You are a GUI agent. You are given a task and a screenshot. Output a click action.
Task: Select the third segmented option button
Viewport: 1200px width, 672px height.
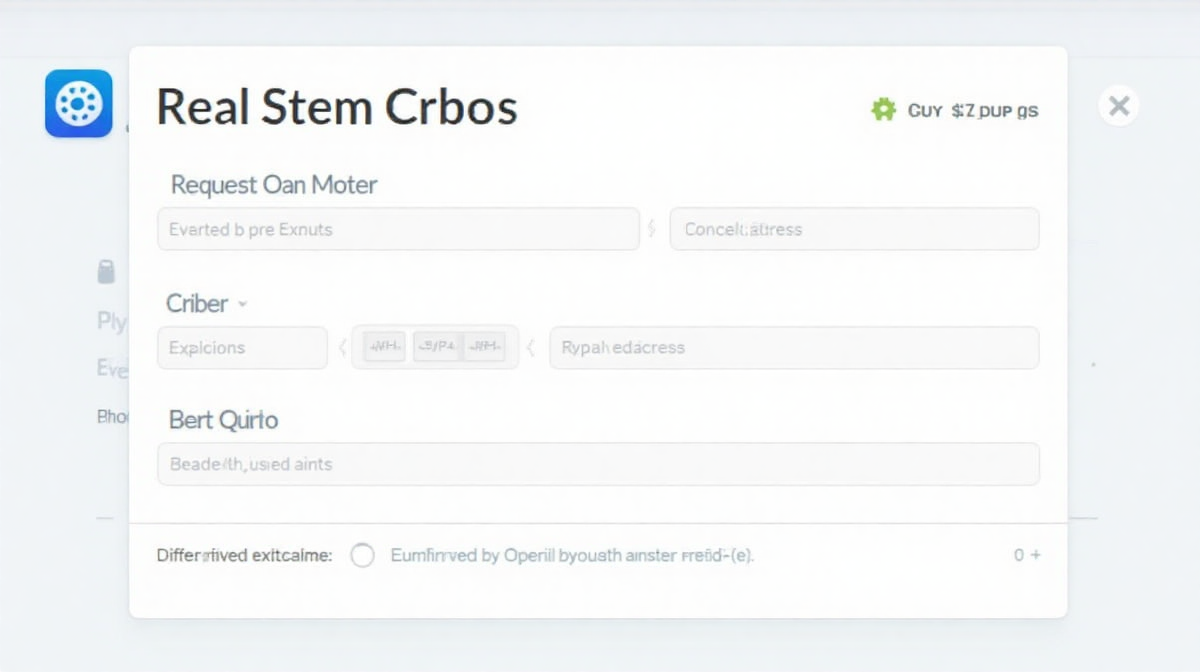485,347
